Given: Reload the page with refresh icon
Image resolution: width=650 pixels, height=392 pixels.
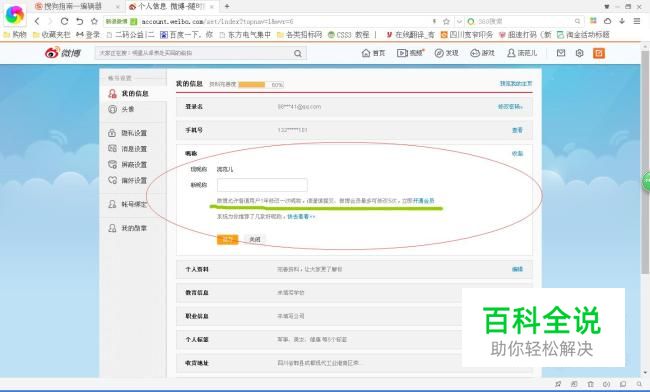Looking at the screenshot, I should coord(64,21).
